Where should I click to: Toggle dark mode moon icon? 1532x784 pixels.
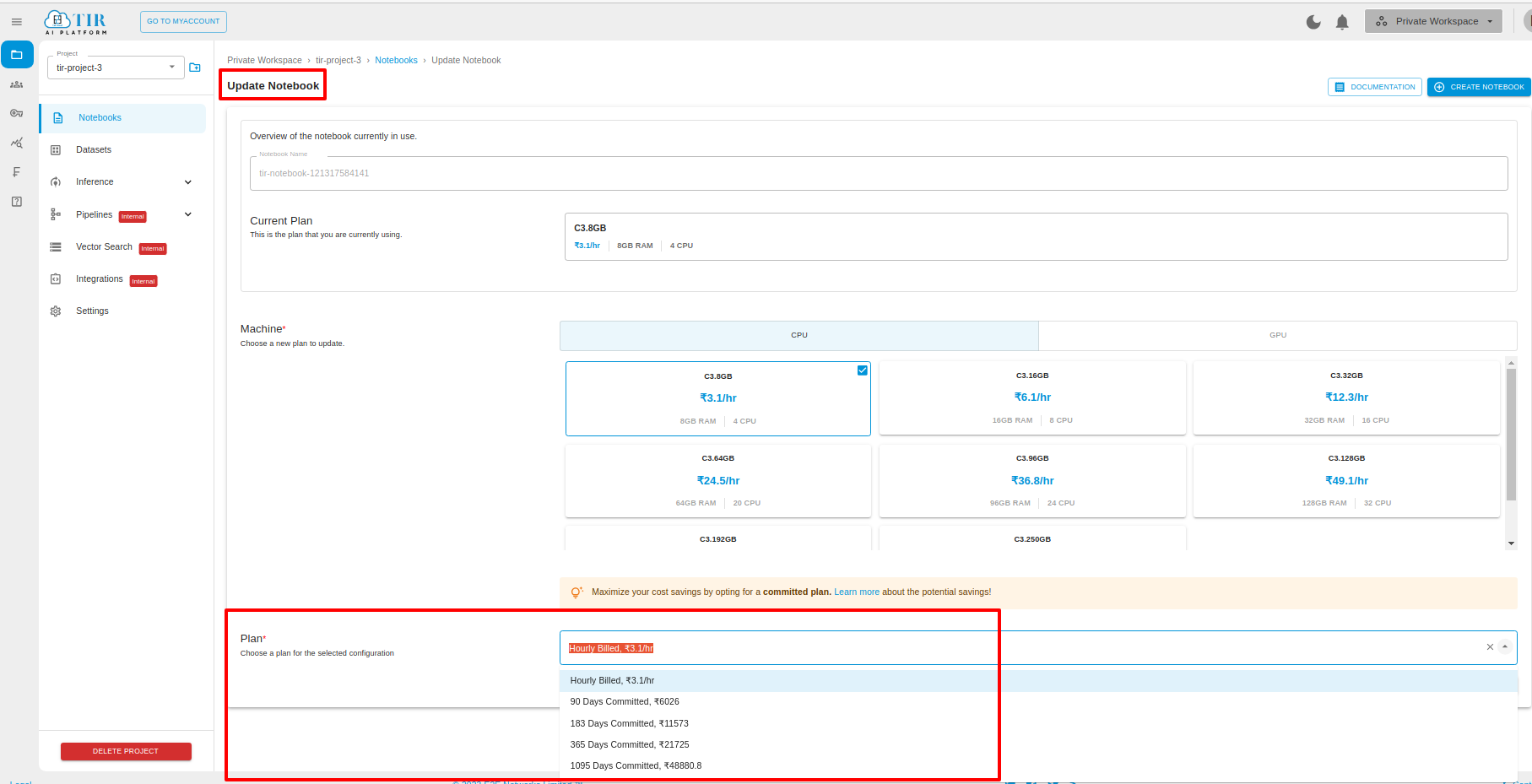pos(1313,22)
